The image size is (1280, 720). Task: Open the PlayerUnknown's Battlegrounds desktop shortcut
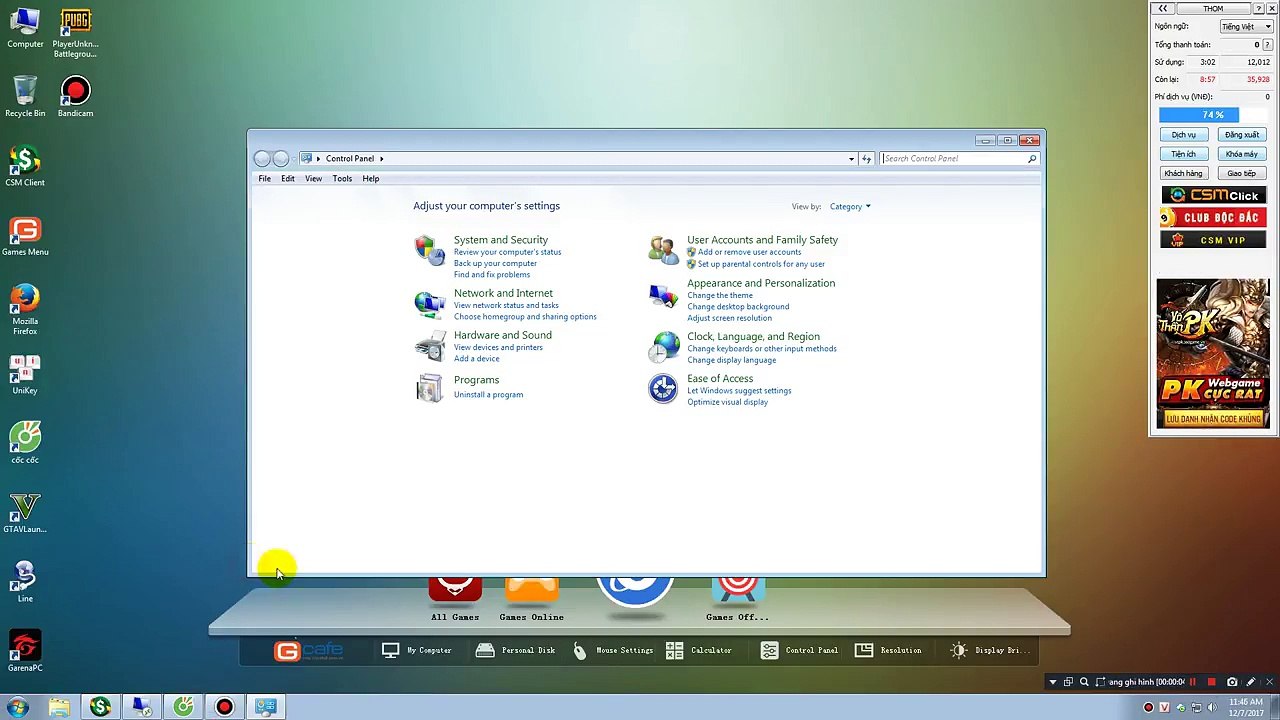(75, 33)
